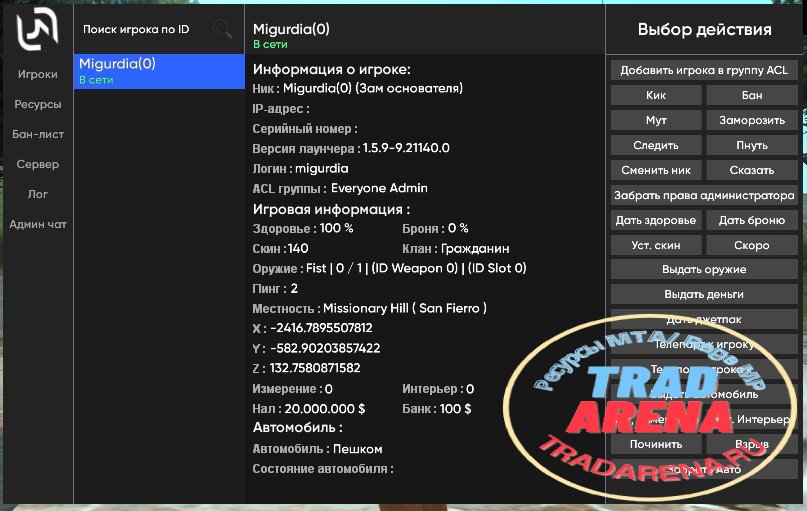The height and width of the screenshot is (511, 807).
Task: Click the search magnifier icon
Action: 223,29
